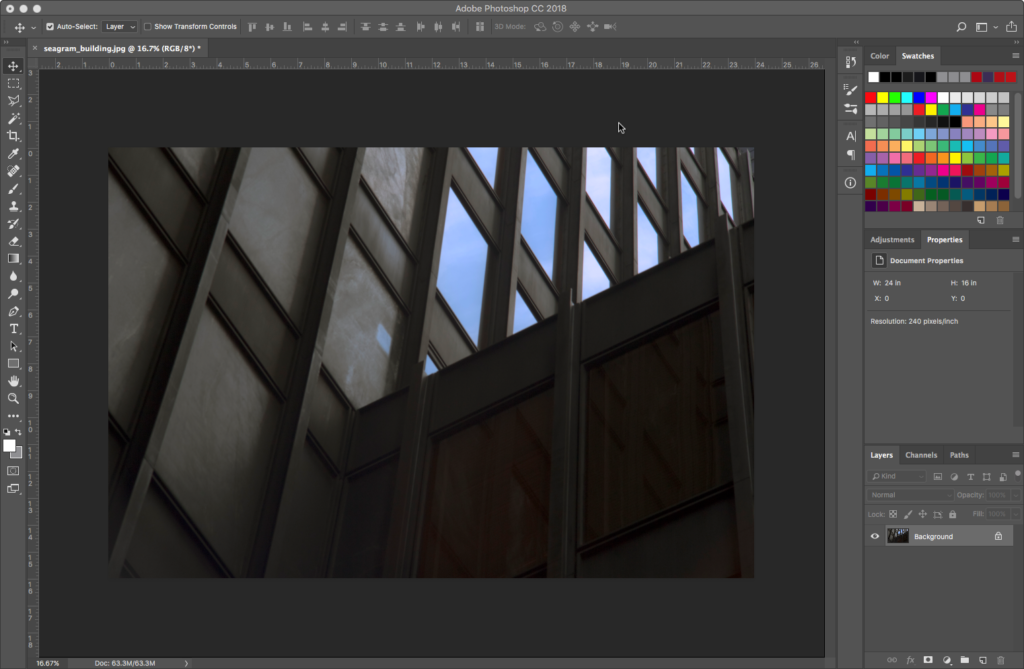
Task: Click the Delete layer trash icon
Action: point(1000,660)
